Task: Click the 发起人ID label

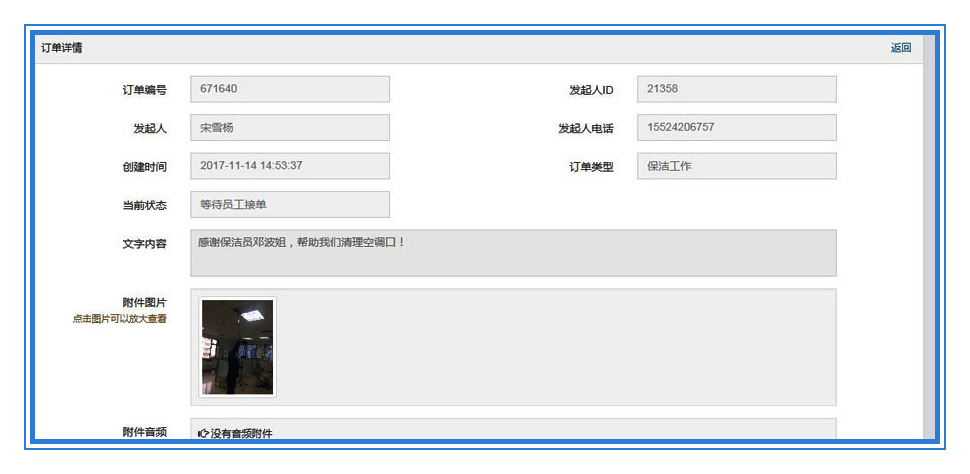Action: 591,90
